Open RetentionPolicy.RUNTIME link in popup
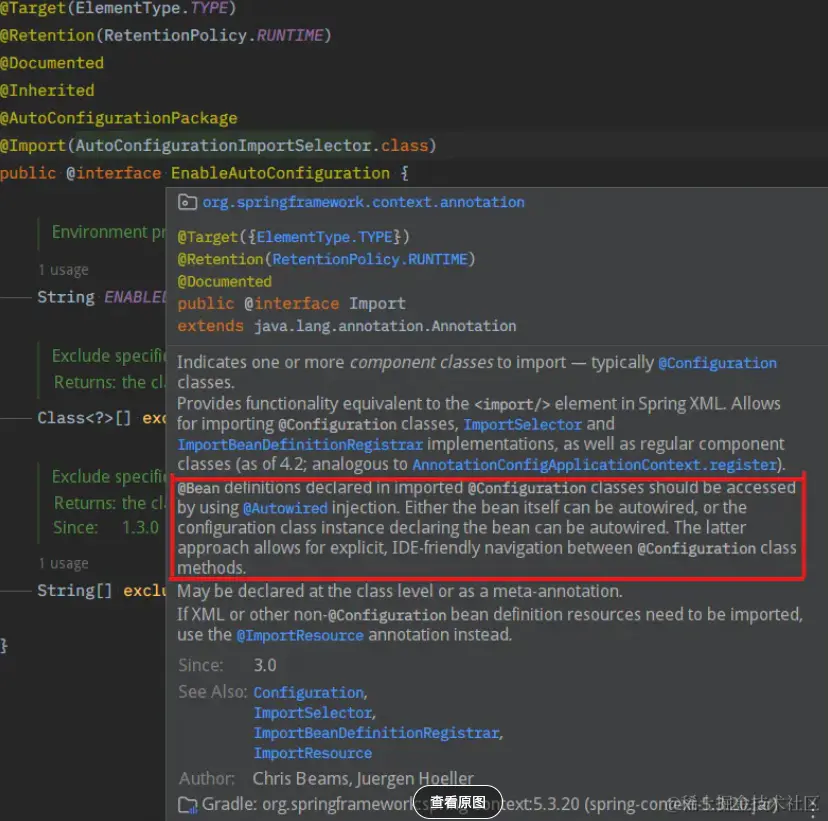 pyautogui.click(x=370, y=259)
